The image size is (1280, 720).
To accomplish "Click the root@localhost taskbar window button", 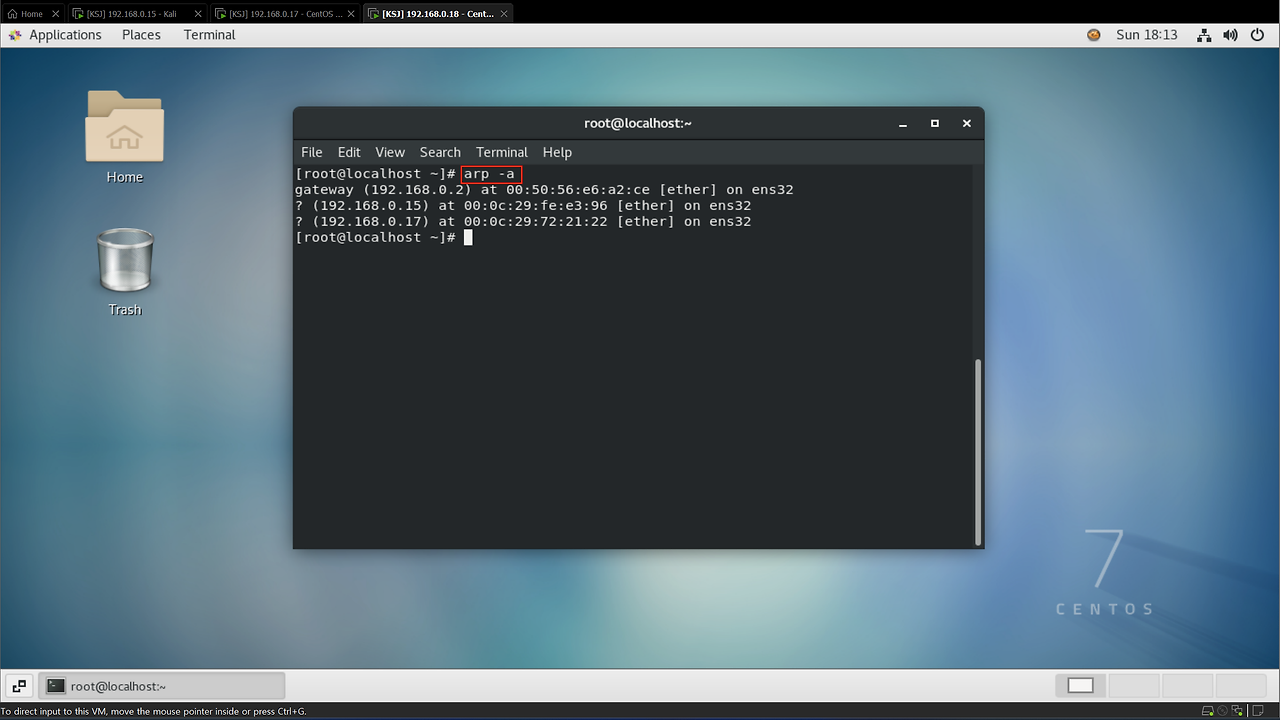I will [x=162, y=686].
